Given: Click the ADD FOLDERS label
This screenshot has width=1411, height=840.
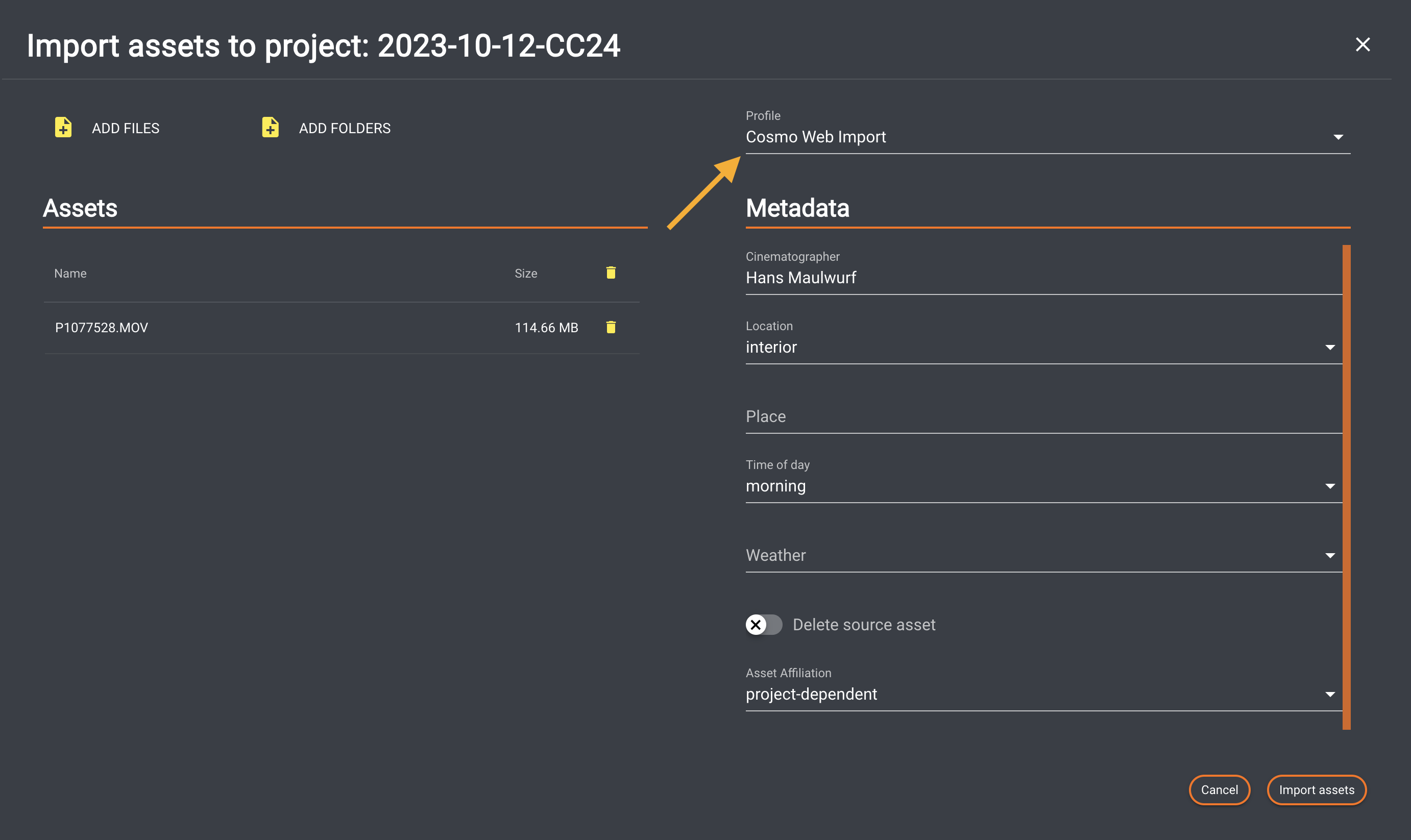Looking at the screenshot, I should click(x=344, y=129).
